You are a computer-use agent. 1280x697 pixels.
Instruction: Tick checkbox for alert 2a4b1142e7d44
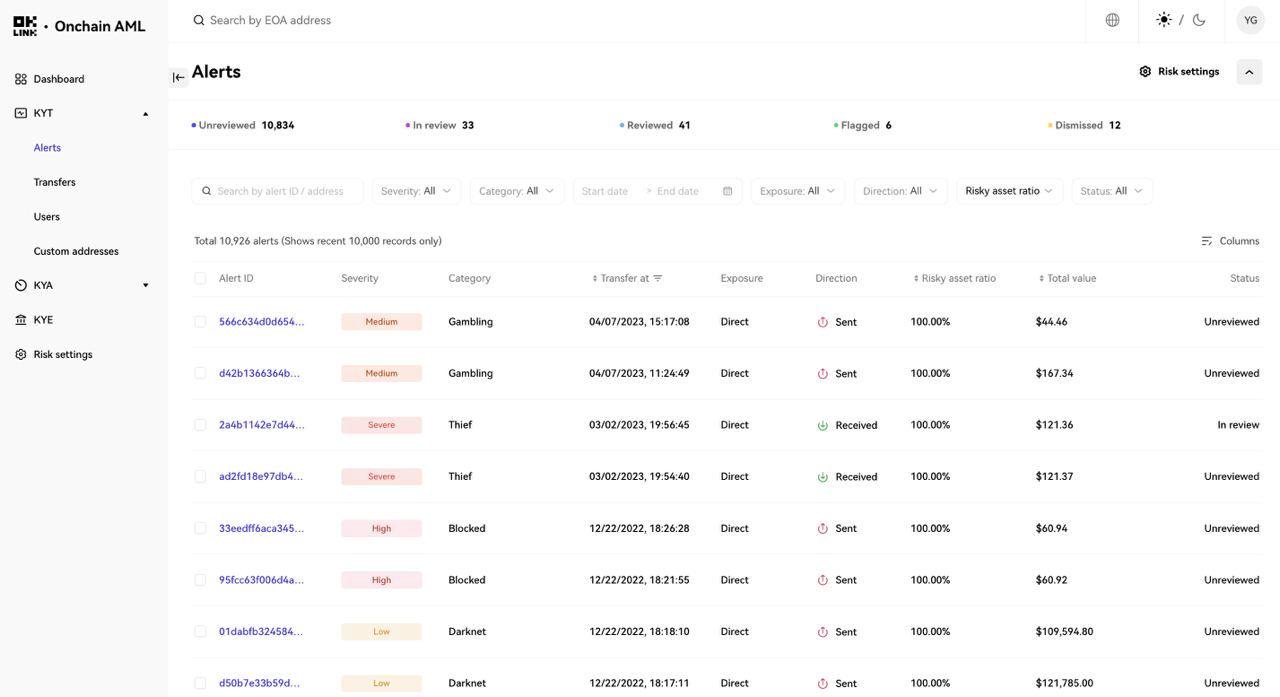point(200,425)
